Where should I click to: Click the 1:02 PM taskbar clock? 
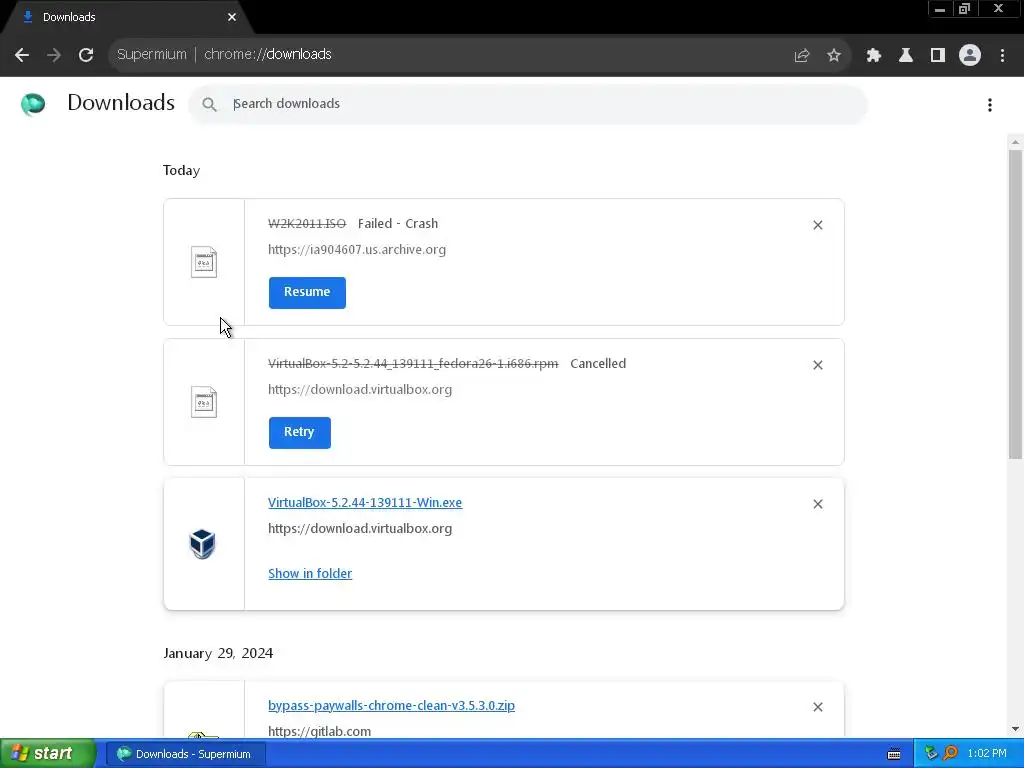[987, 754]
